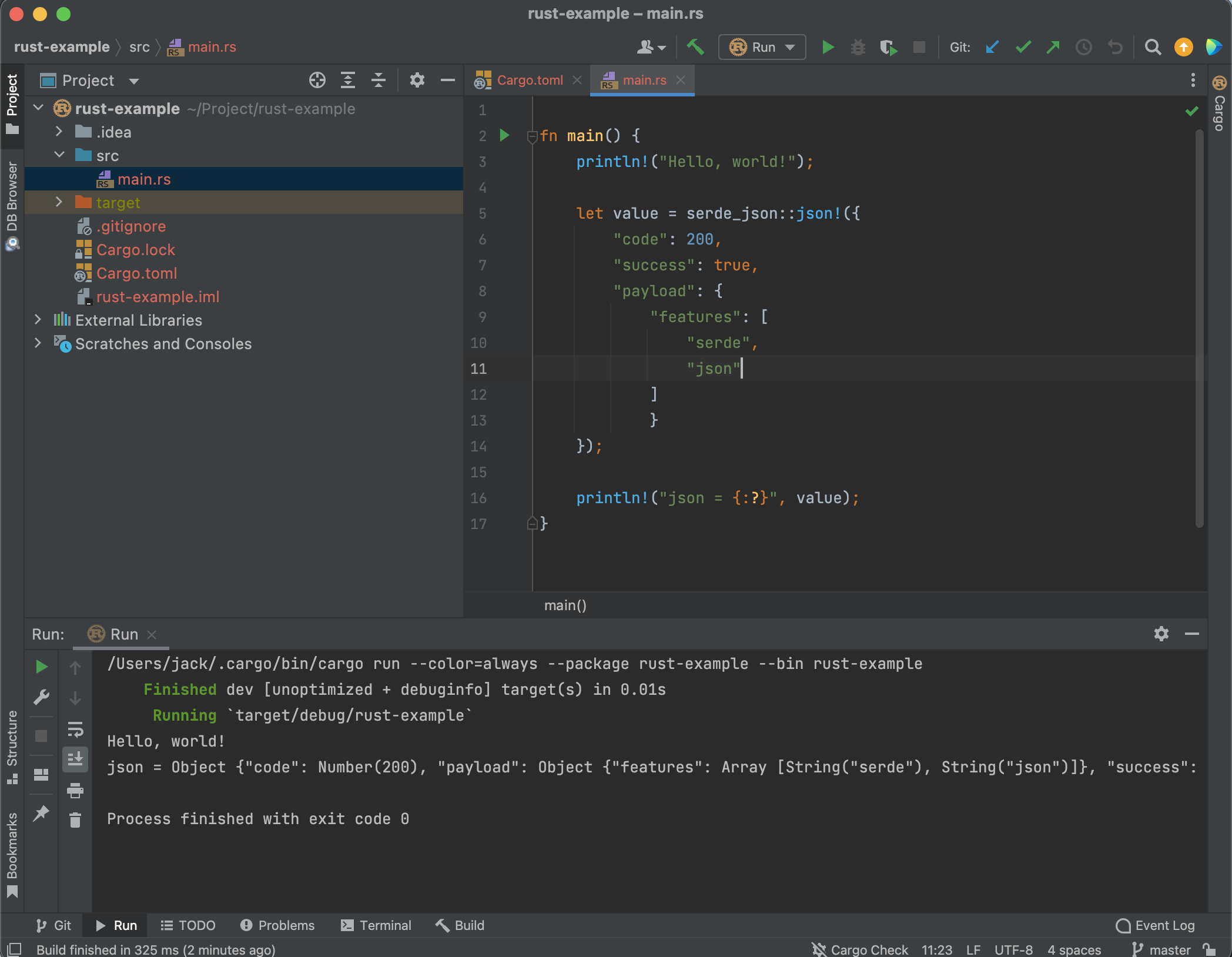Viewport: 1232px width, 957px height.
Task: Click Git Push green arrow icon
Action: click(x=1053, y=47)
